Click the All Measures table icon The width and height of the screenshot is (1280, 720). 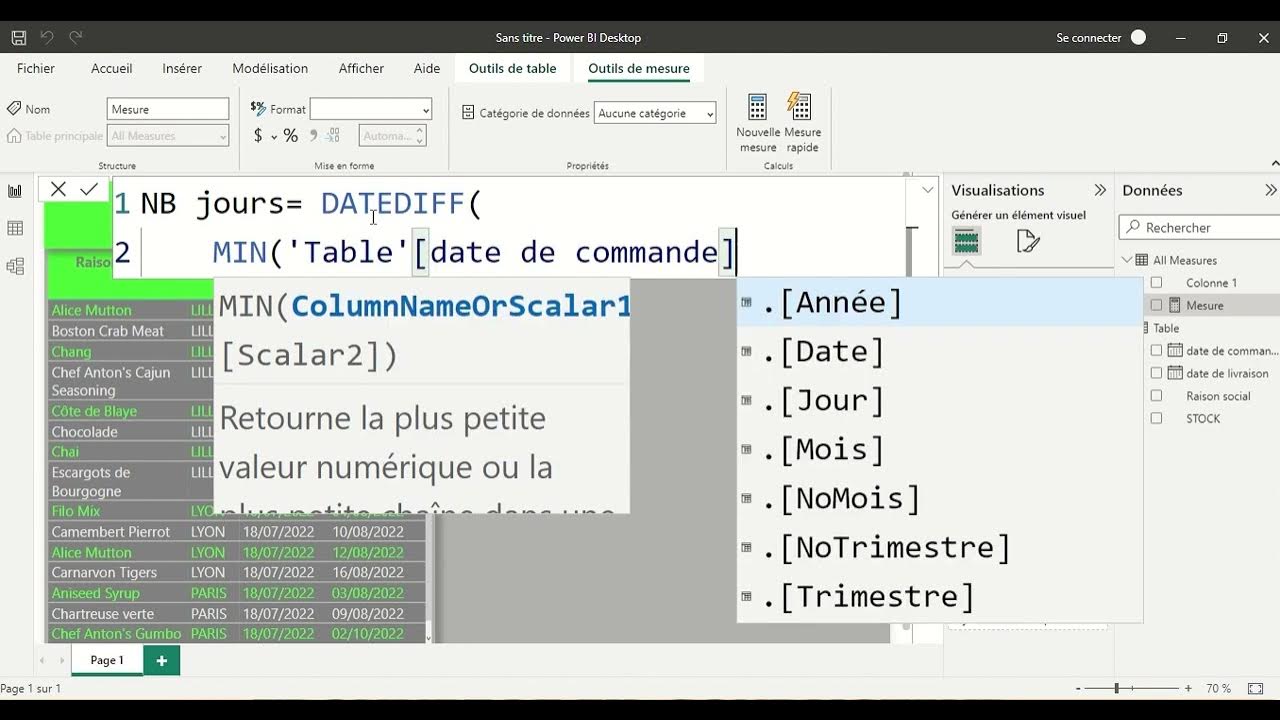click(x=1143, y=260)
